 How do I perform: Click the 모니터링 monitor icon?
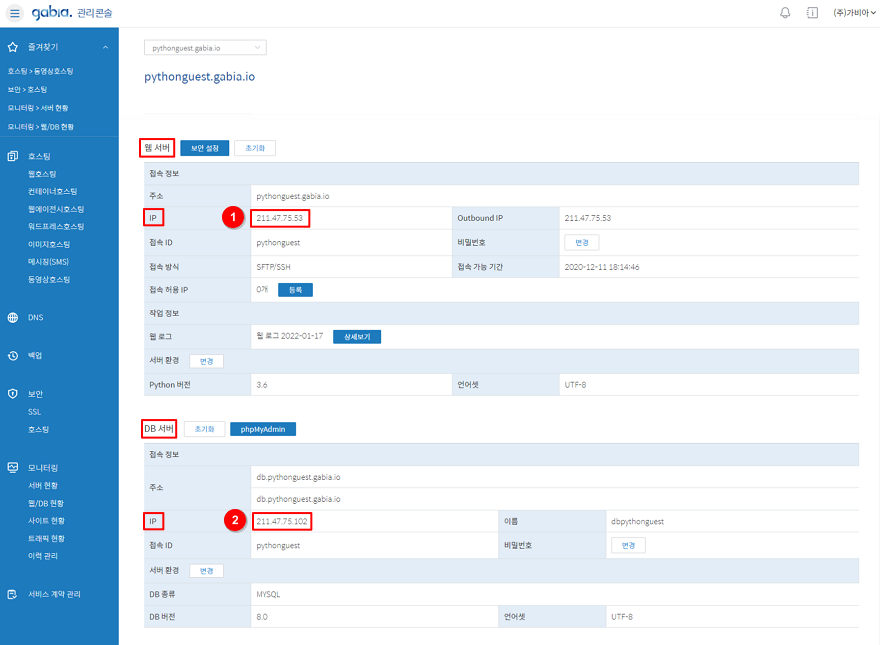(13, 468)
